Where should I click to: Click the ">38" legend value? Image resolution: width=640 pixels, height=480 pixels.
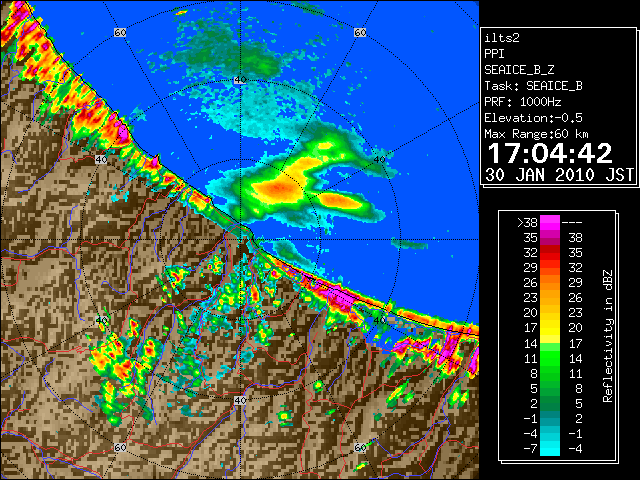click(527, 222)
